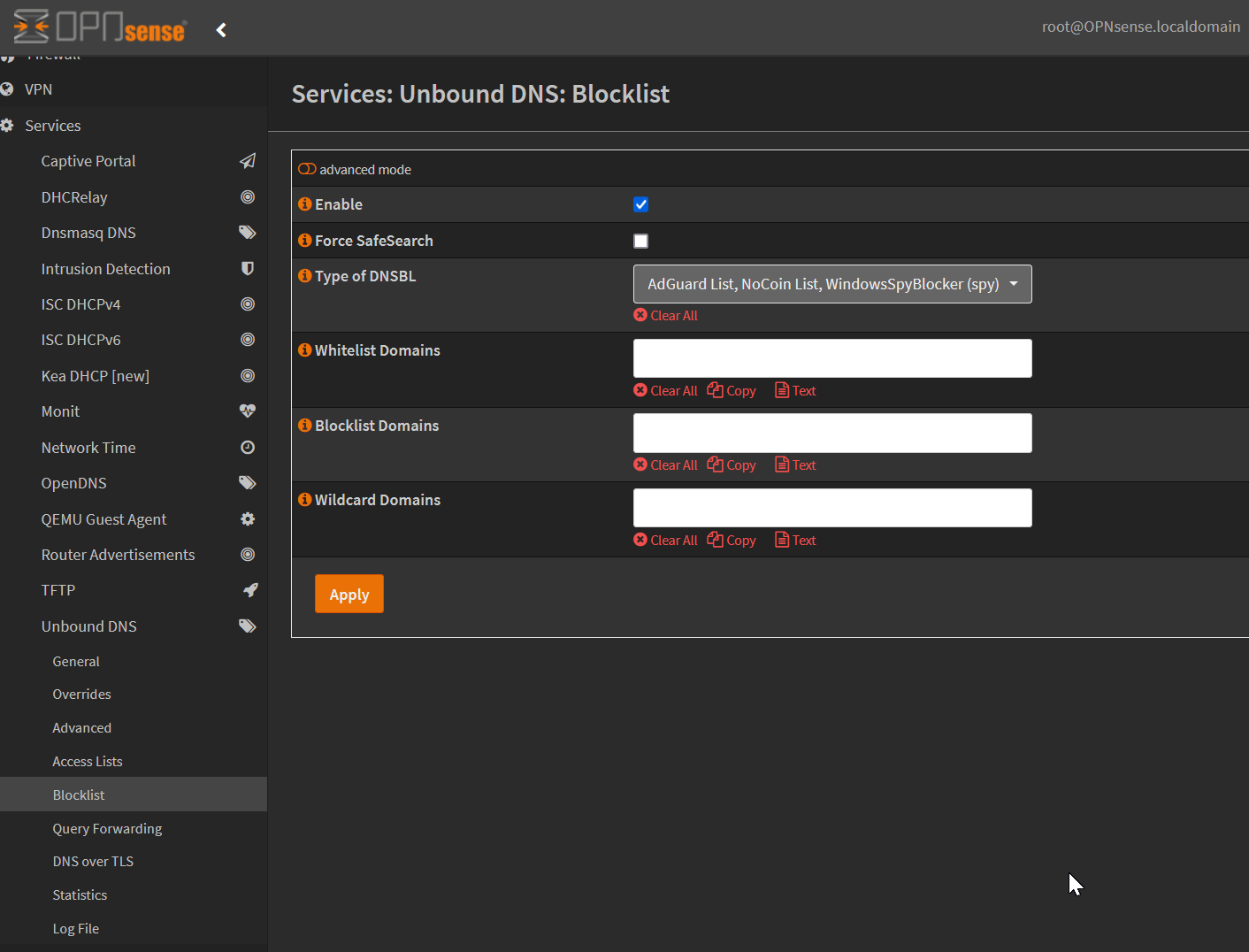
Task: Show help for Type of DNSBL
Action: (305, 276)
